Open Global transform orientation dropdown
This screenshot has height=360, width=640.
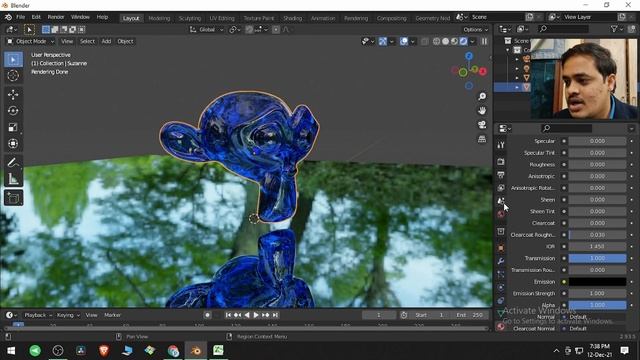[x=207, y=29]
